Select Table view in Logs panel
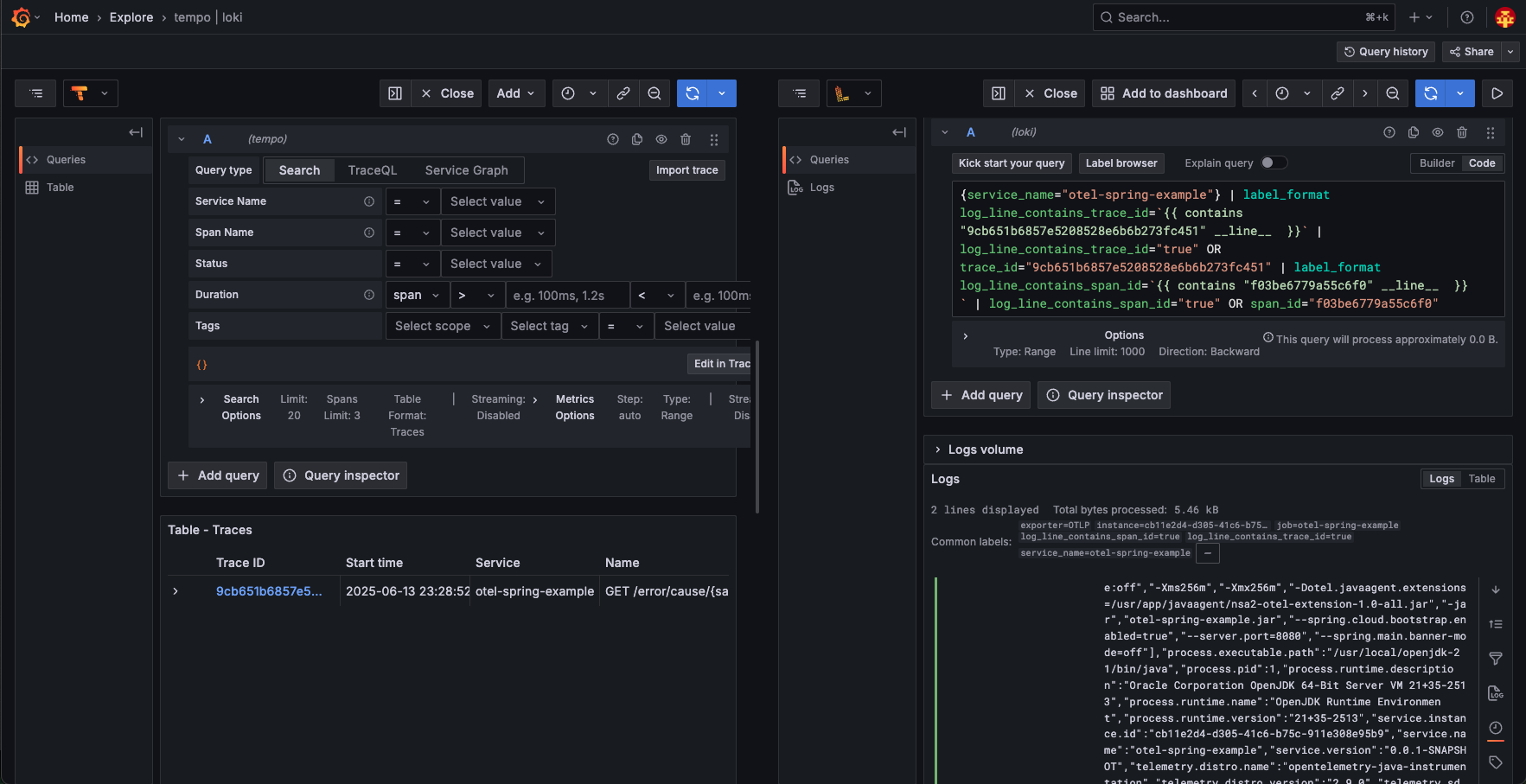 pos(1482,479)
